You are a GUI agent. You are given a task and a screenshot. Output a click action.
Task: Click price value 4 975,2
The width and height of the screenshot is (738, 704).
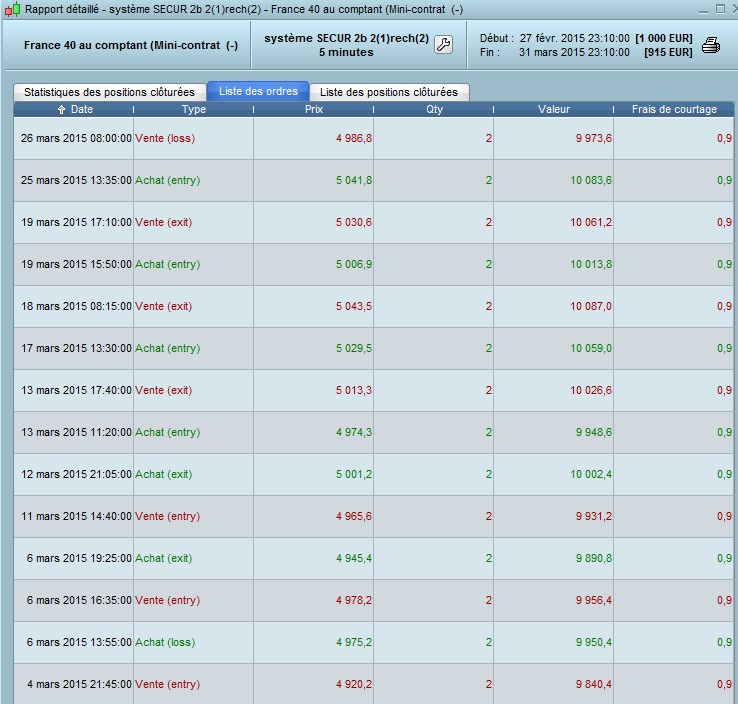click(354, 642)
